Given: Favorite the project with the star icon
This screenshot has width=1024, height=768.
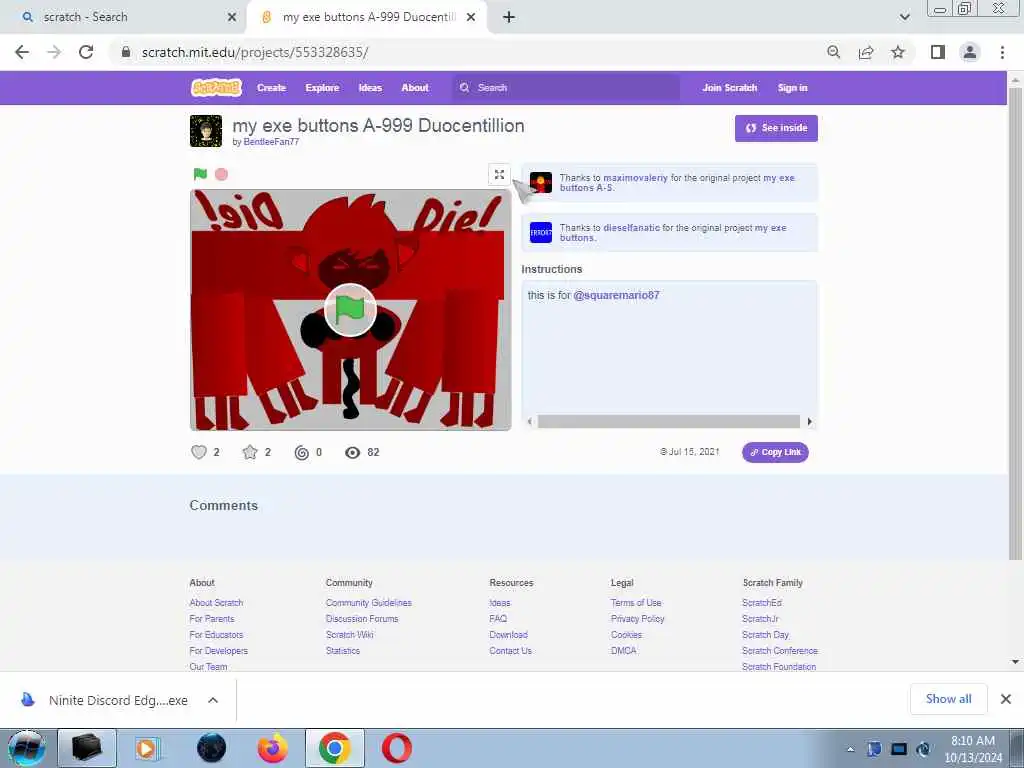Looking at the screenshot, I should [249, 452].
